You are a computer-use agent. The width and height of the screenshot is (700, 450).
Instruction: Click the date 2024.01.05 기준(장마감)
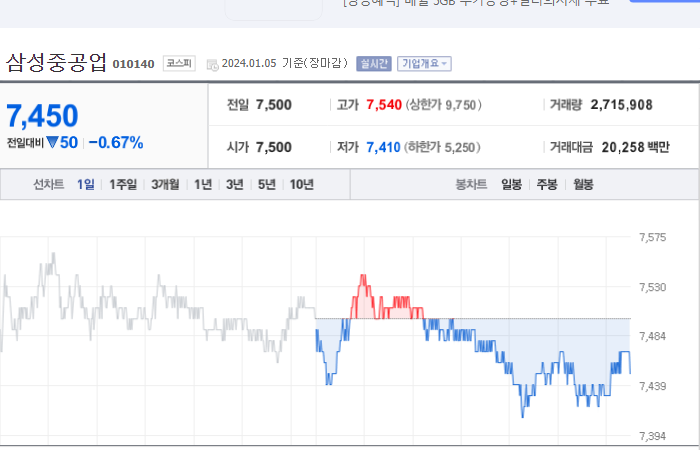[284, 63]
